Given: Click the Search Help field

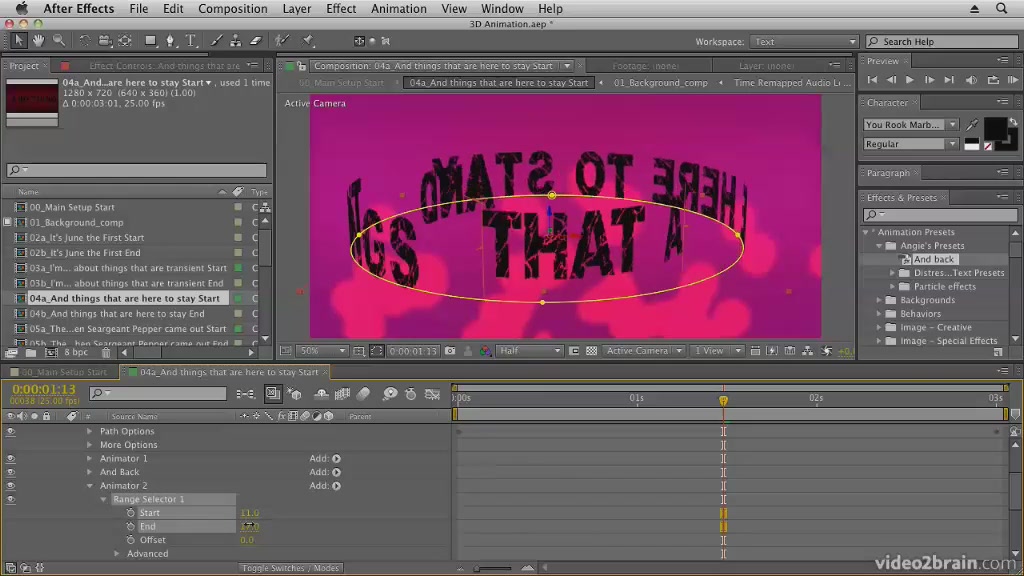Looking at the screenshot, I should 942,41.
